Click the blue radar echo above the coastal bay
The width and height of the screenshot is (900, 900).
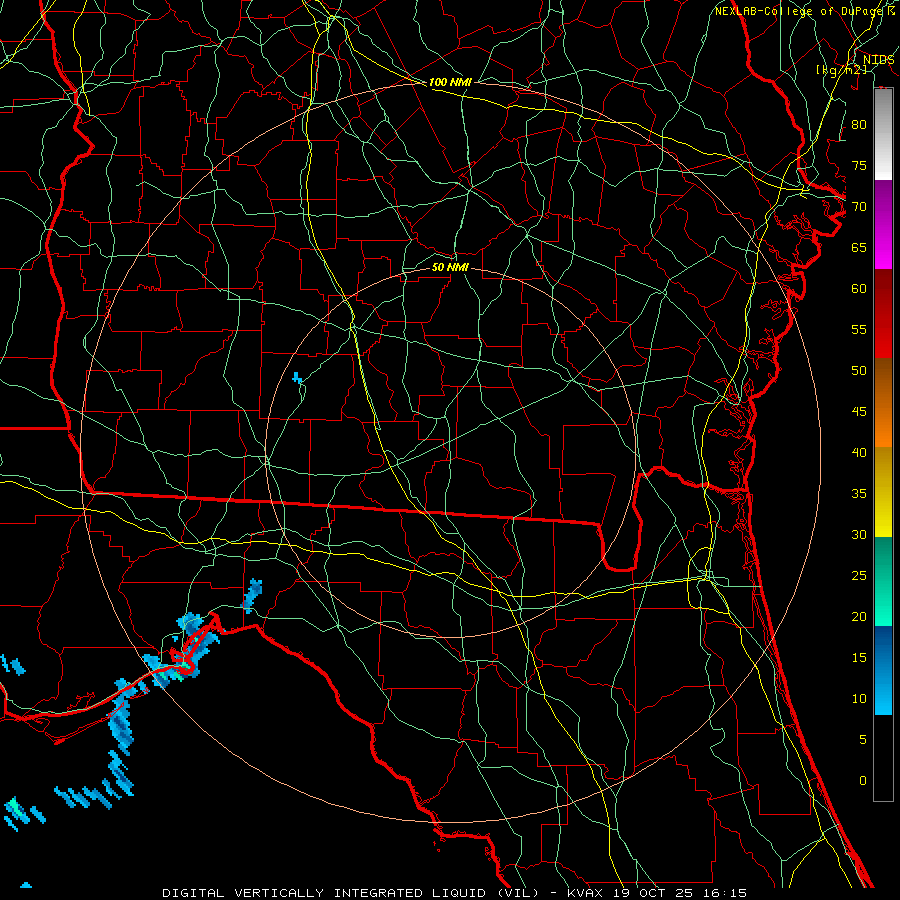pyautogui.click(x=253, y=595)
